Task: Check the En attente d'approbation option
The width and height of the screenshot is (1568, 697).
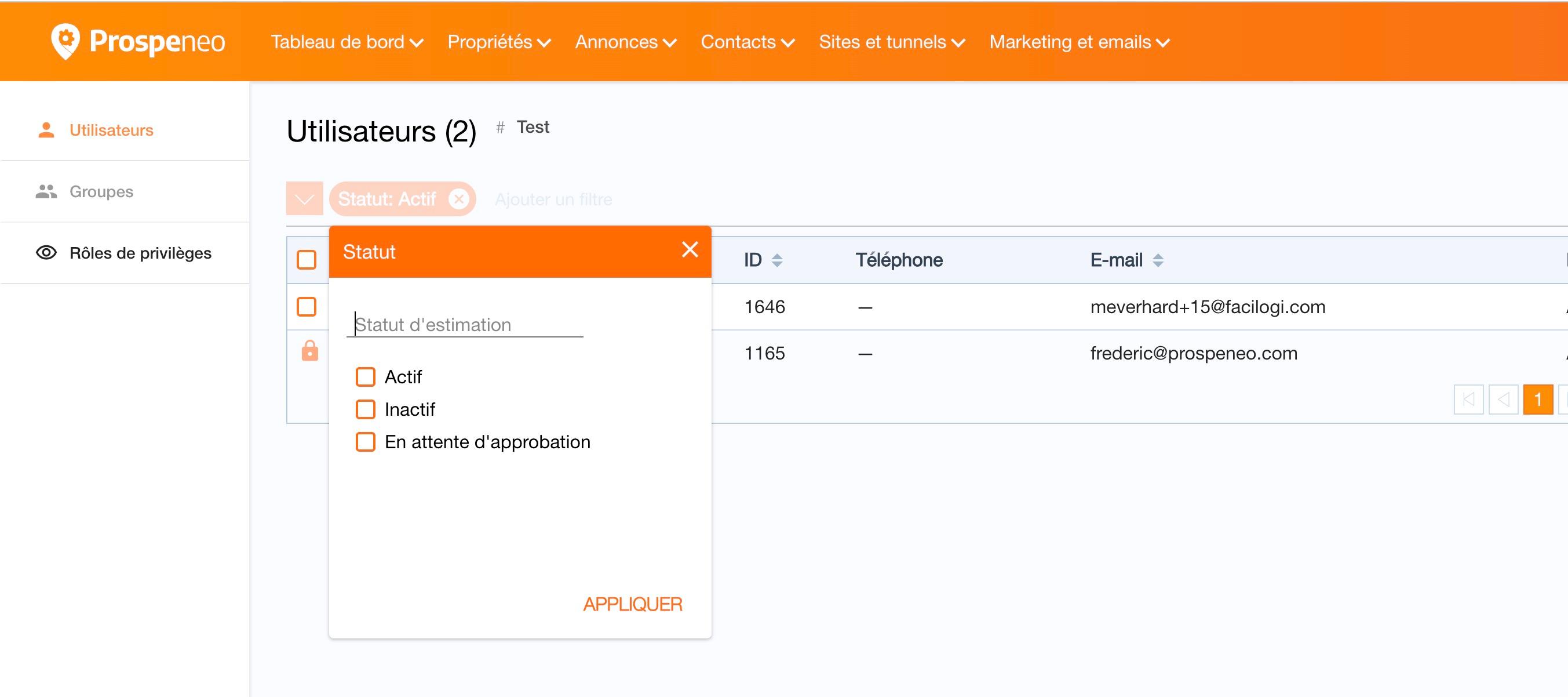Action: (365, 442)
